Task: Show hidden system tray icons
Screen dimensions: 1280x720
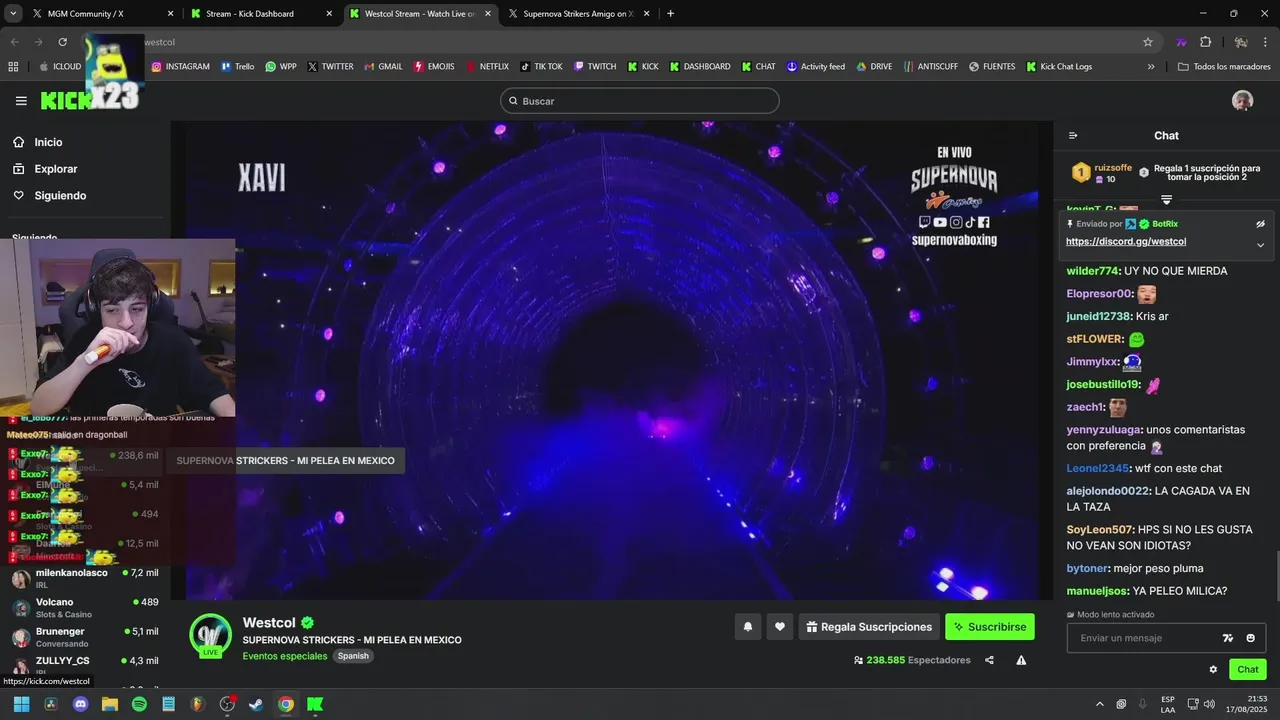Action: point(1101,704)
